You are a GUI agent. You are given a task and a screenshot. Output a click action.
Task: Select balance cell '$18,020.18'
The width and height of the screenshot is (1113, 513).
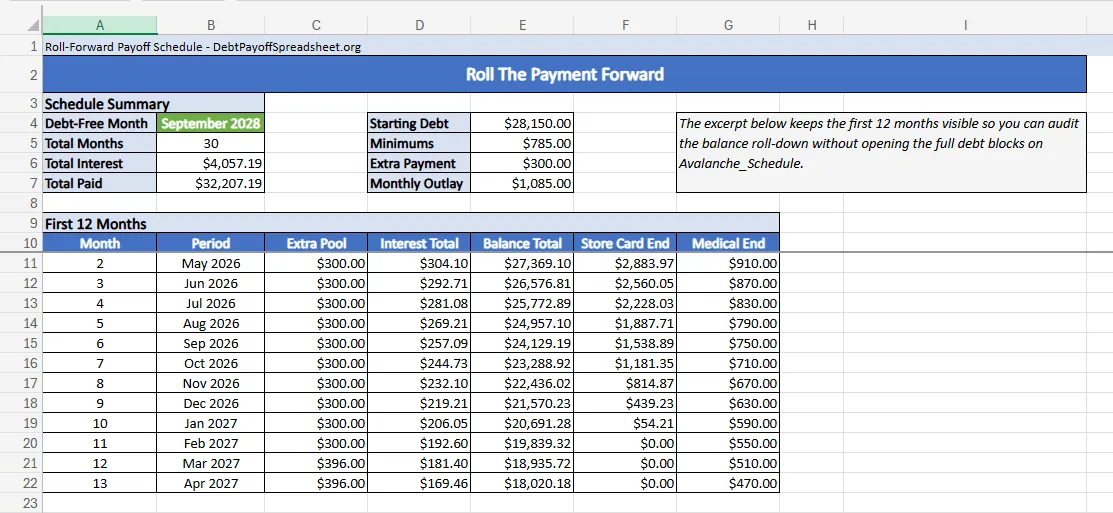coord(522,483)
